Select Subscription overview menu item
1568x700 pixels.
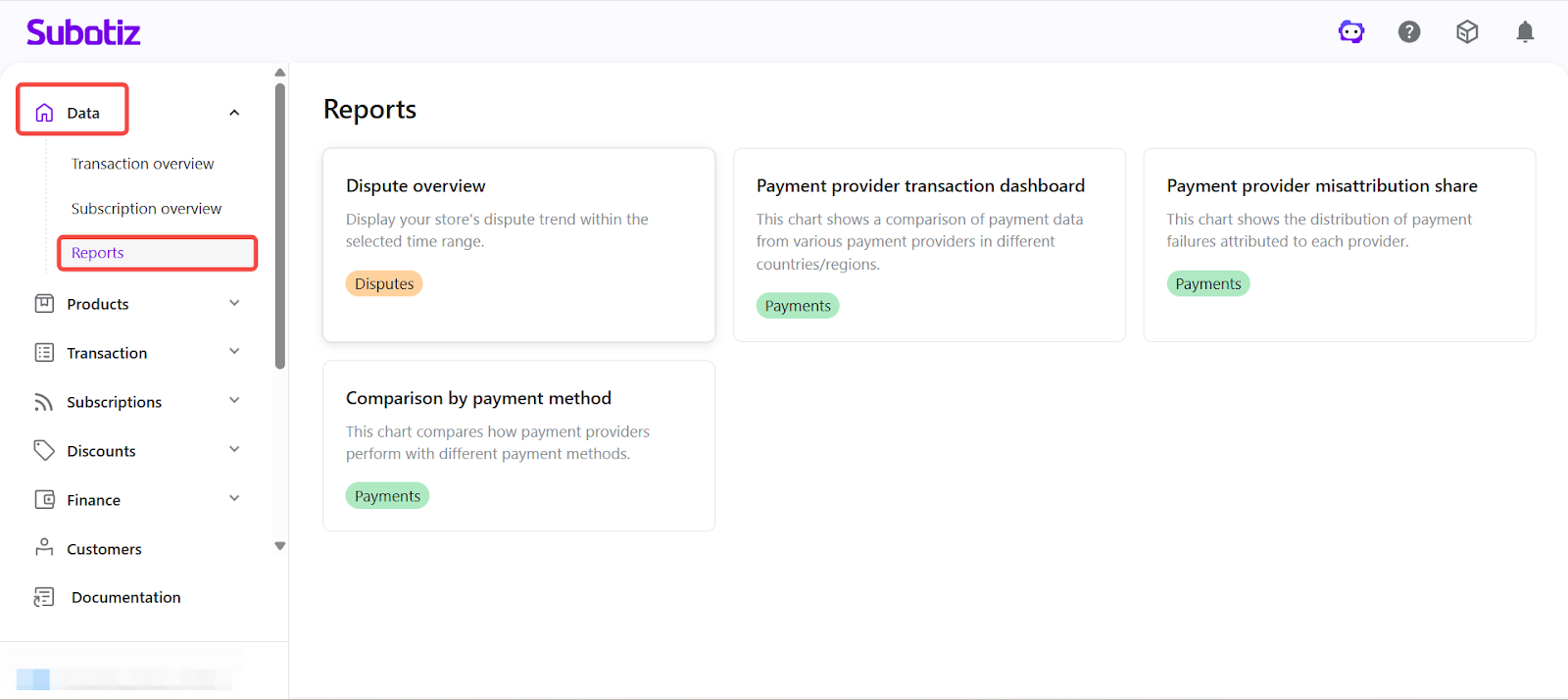(x=146, y=209)
